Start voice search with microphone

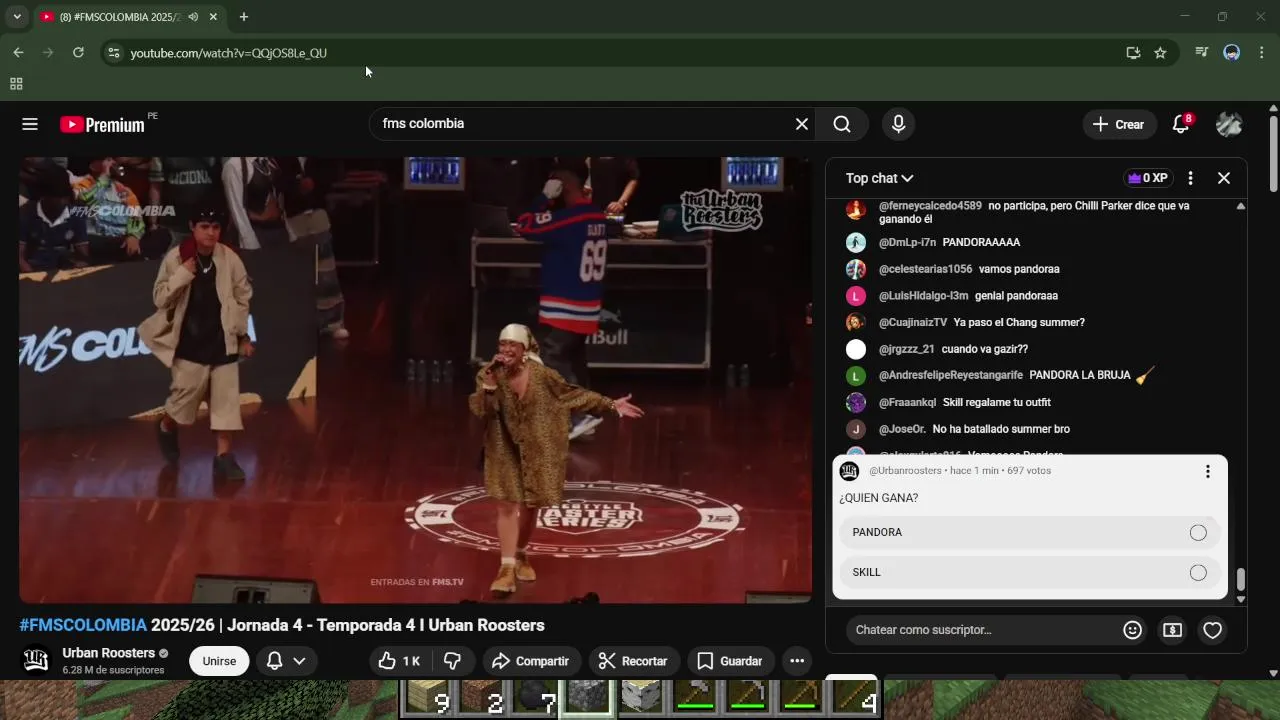coord(898,124)
